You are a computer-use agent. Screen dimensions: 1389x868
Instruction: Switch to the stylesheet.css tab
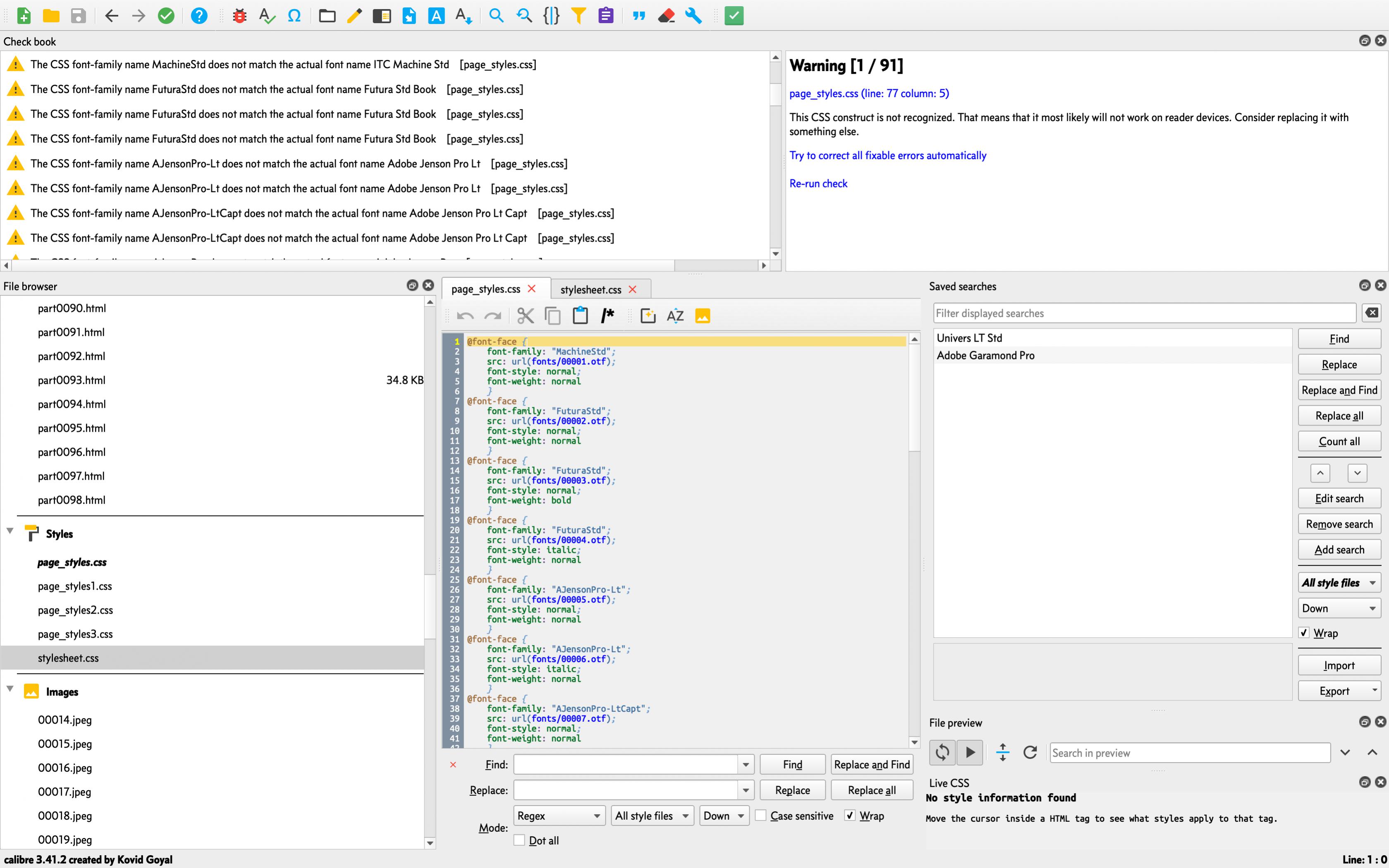[591, 289]
